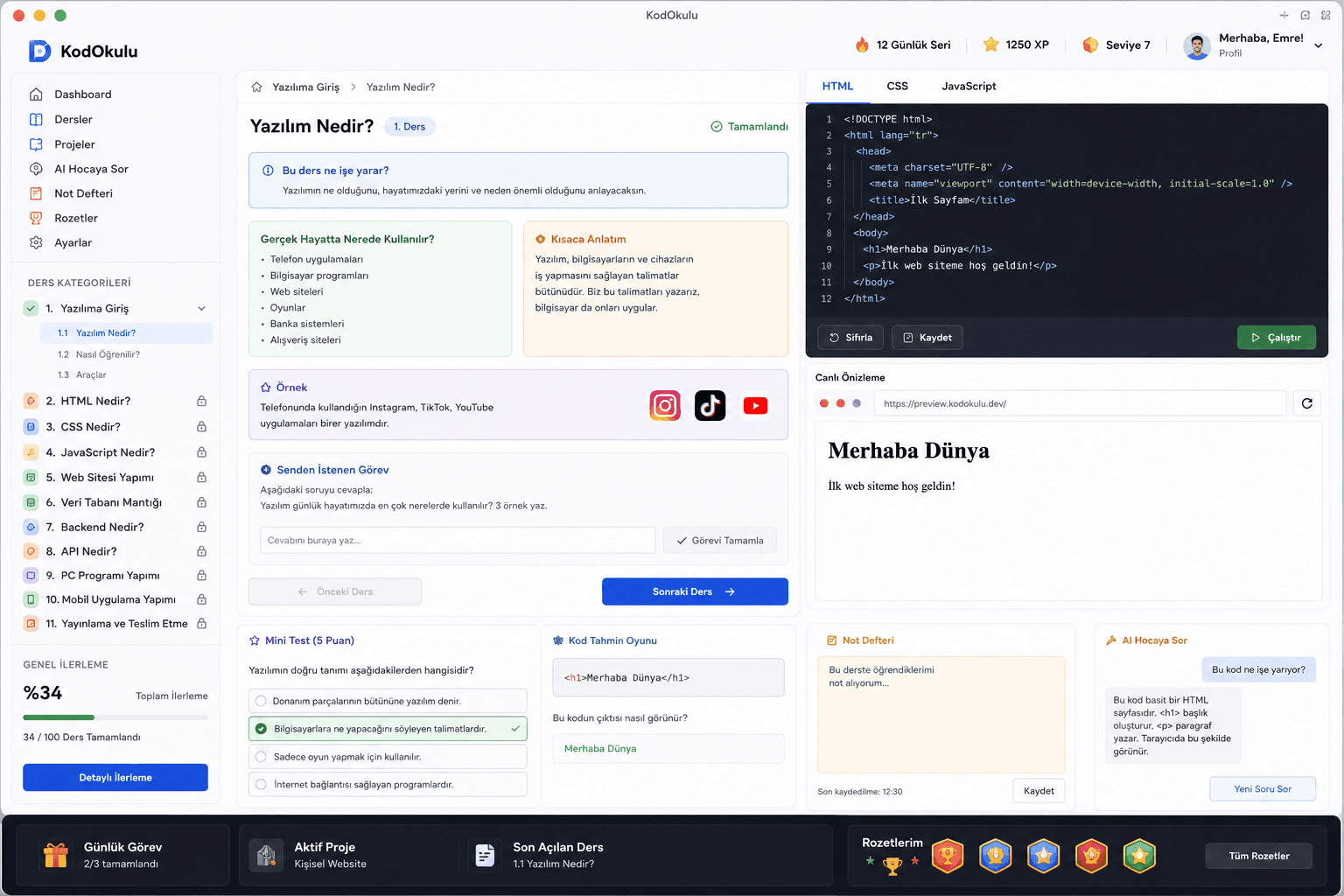
Task: Click the Çalıştır run button
Action: coord(1277,338)
